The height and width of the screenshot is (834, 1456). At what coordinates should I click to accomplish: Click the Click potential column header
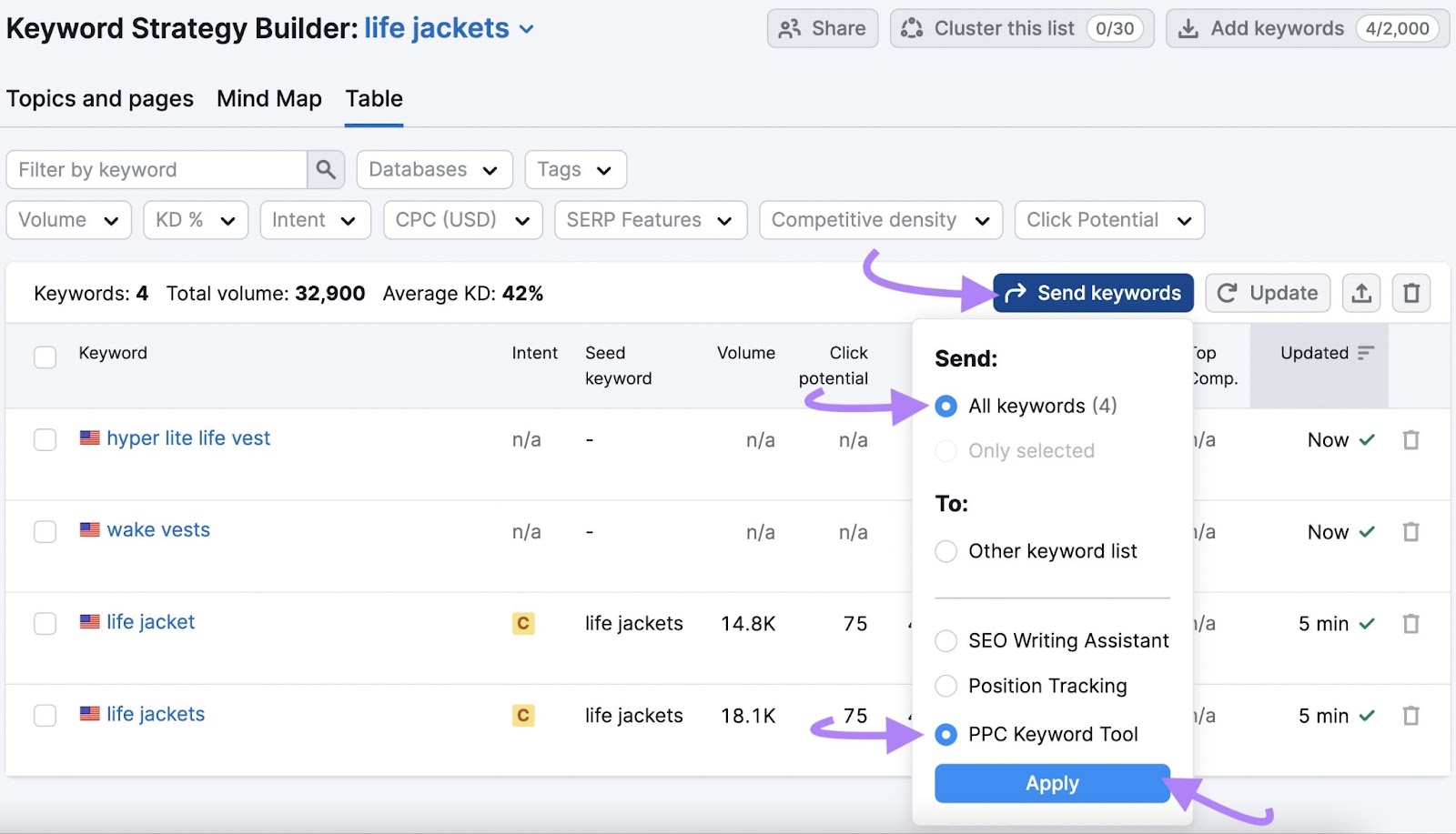point(834,366)
